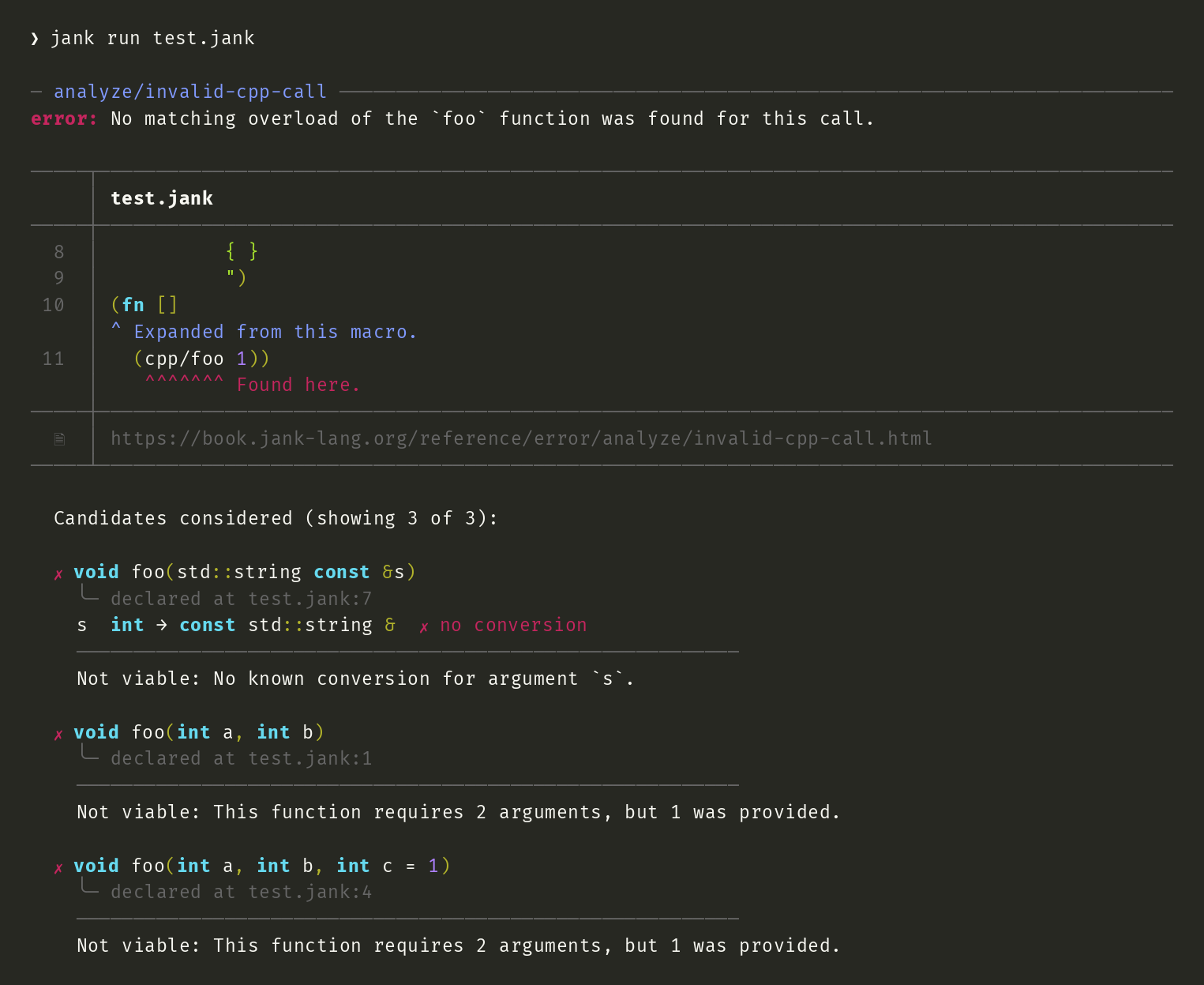Click the red carets marking Found here
The width and height of the screenshot is (1204, 985).
[185, 383]
